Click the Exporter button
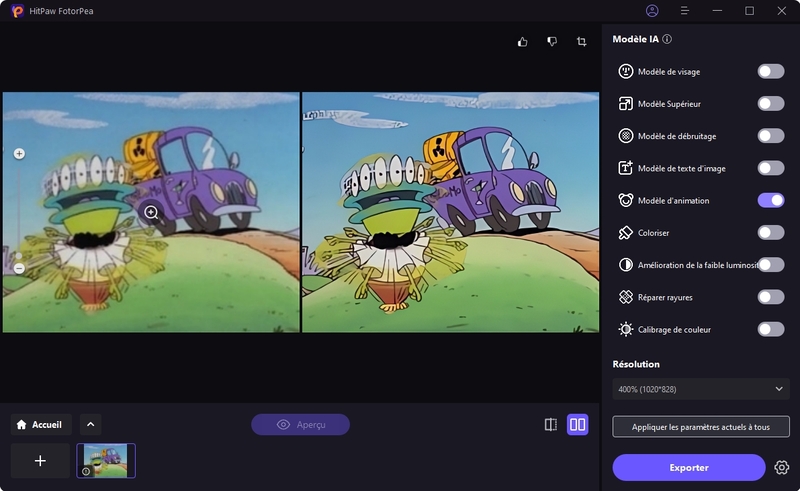800x491 pixels. 689,468
